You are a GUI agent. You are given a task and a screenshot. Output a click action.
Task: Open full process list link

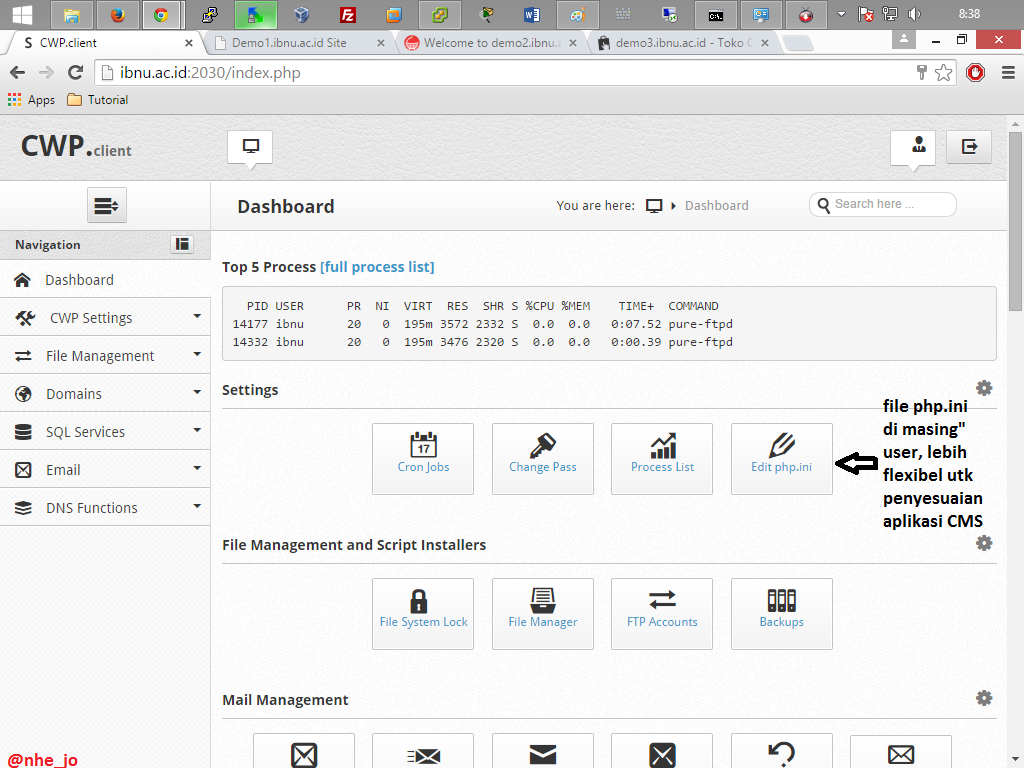point(377,267)
